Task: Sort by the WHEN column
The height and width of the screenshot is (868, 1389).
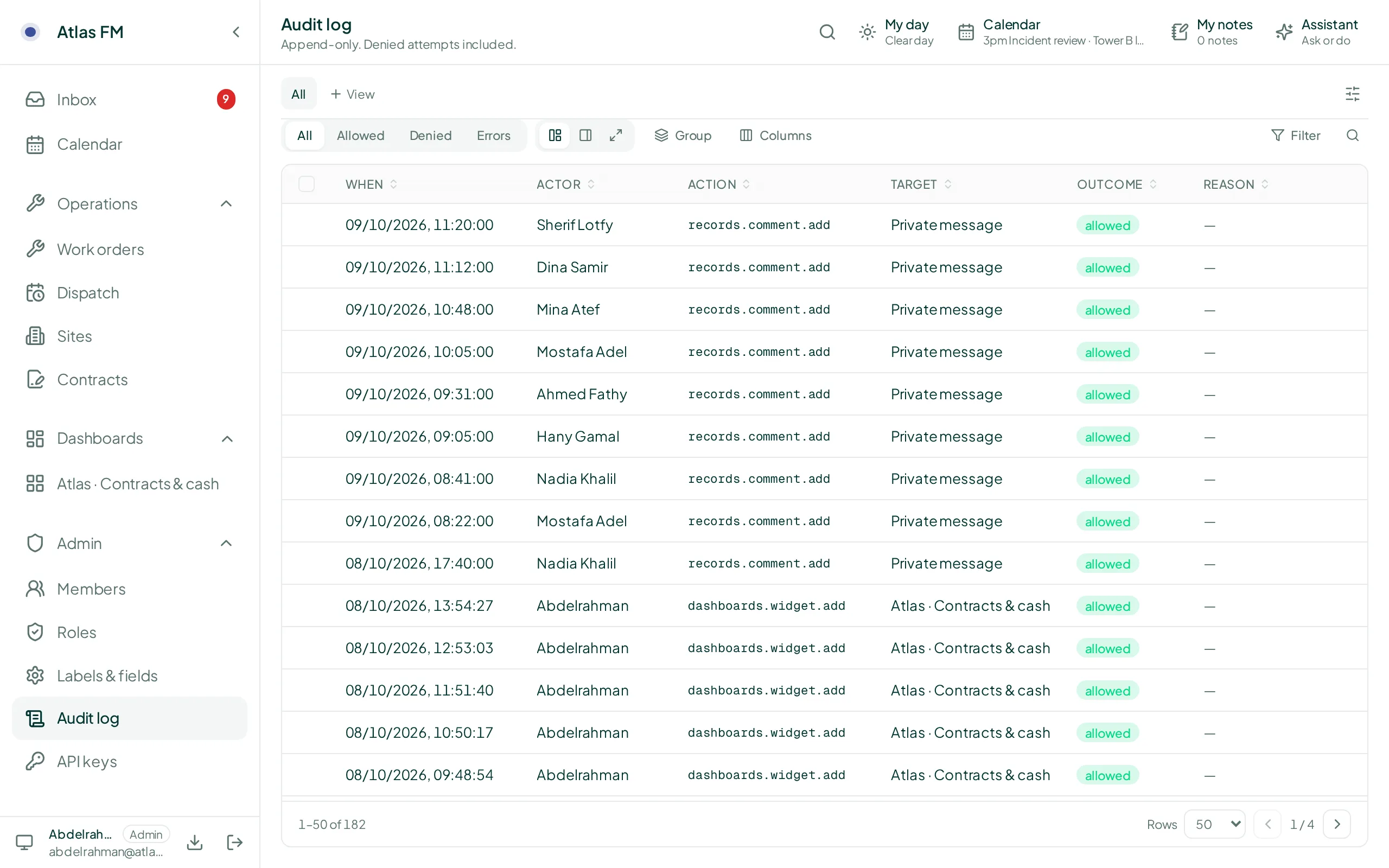Action: [371, 184]
